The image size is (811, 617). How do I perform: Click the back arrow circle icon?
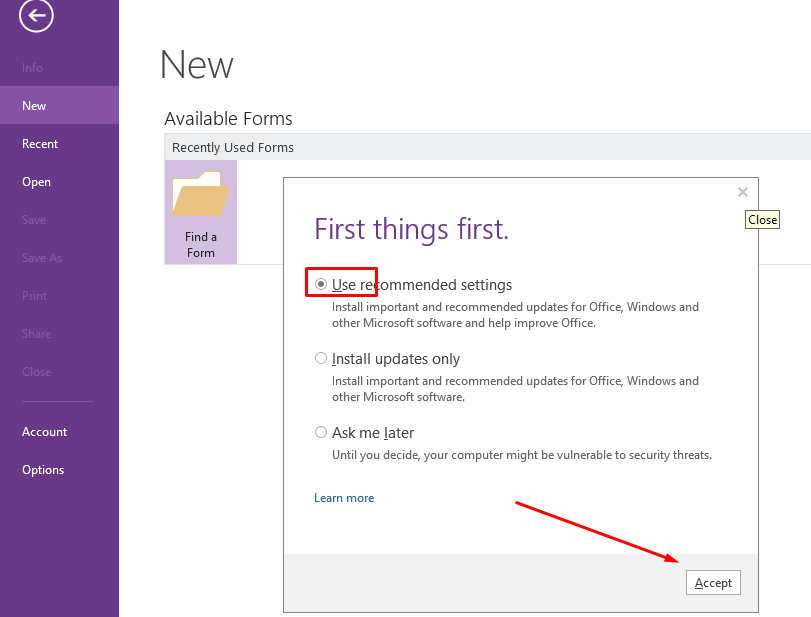pyautogui.click(x=36, y=16)
